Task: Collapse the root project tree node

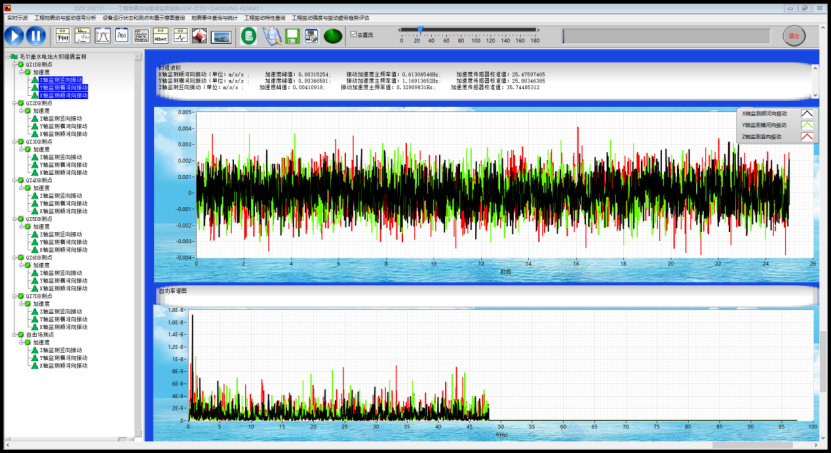Action: [7, 57]
